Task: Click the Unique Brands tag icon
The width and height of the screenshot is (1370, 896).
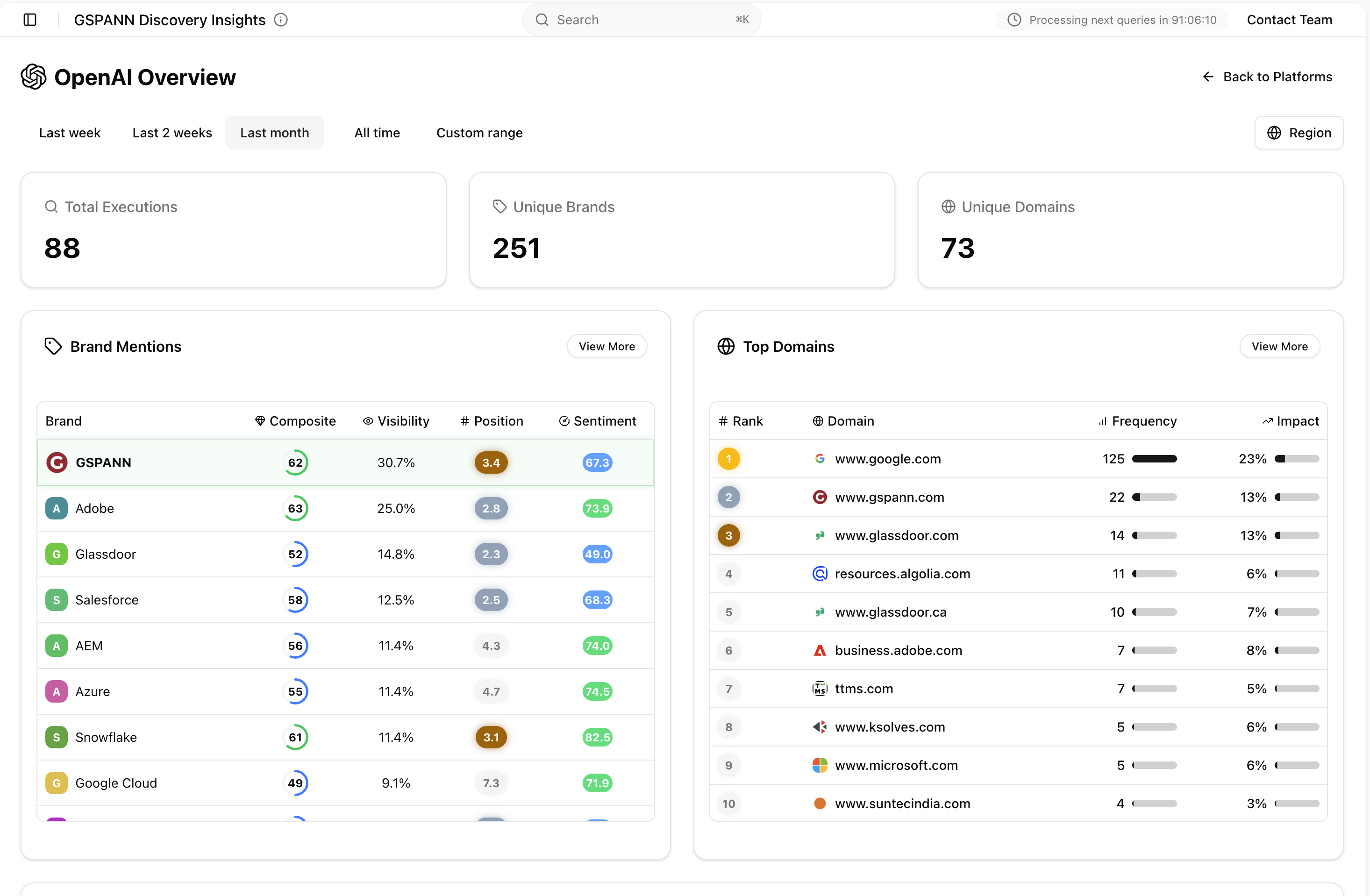Action: click(x=499, y=206)
